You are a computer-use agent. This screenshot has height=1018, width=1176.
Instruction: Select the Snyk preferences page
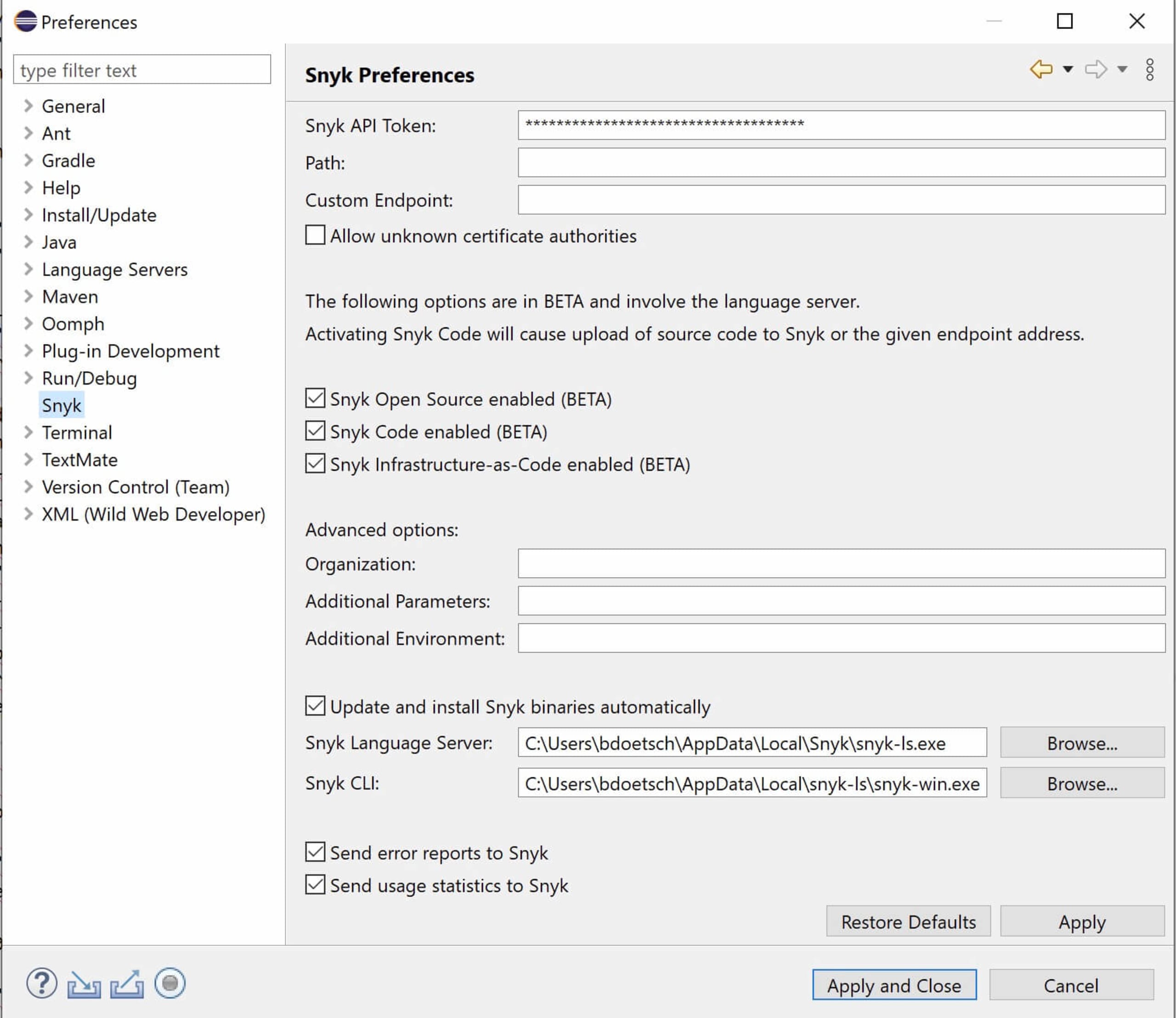62,405
